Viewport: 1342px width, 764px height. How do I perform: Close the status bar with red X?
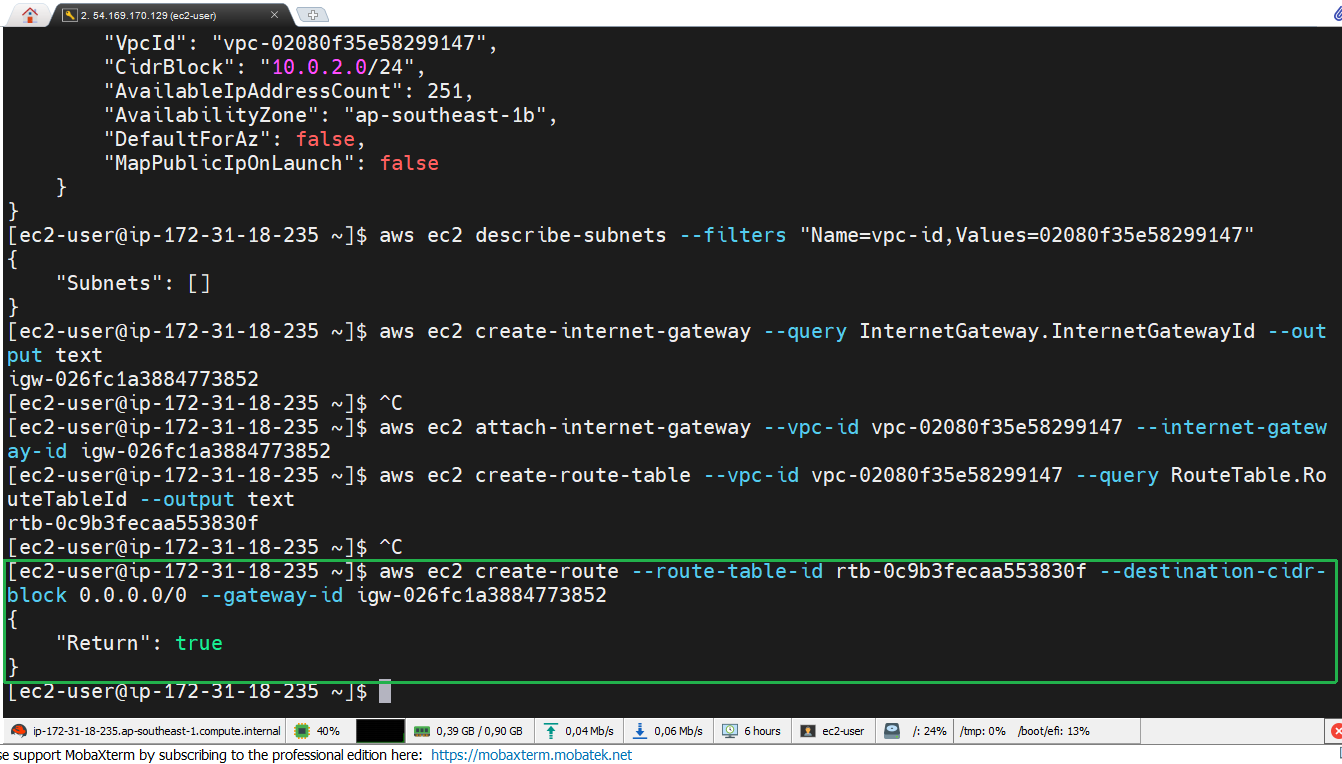1335,731
